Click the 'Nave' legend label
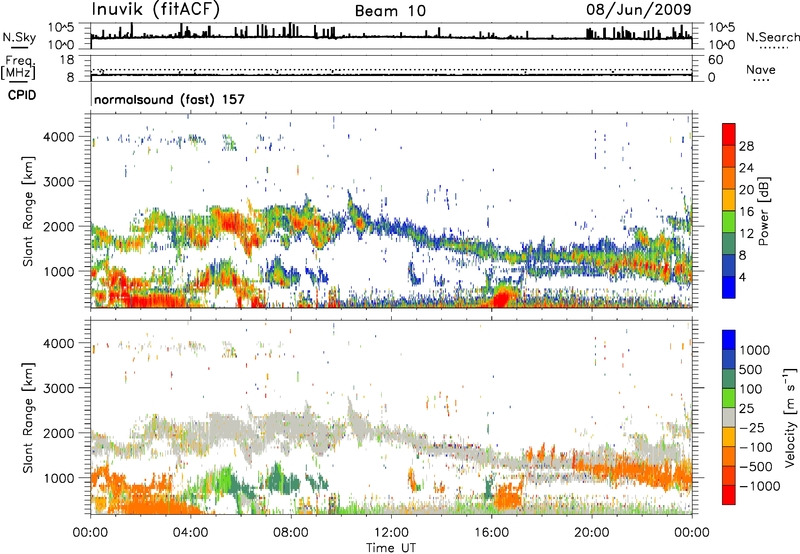This screenshot has height=554, width=800. [x=761, y=70]
